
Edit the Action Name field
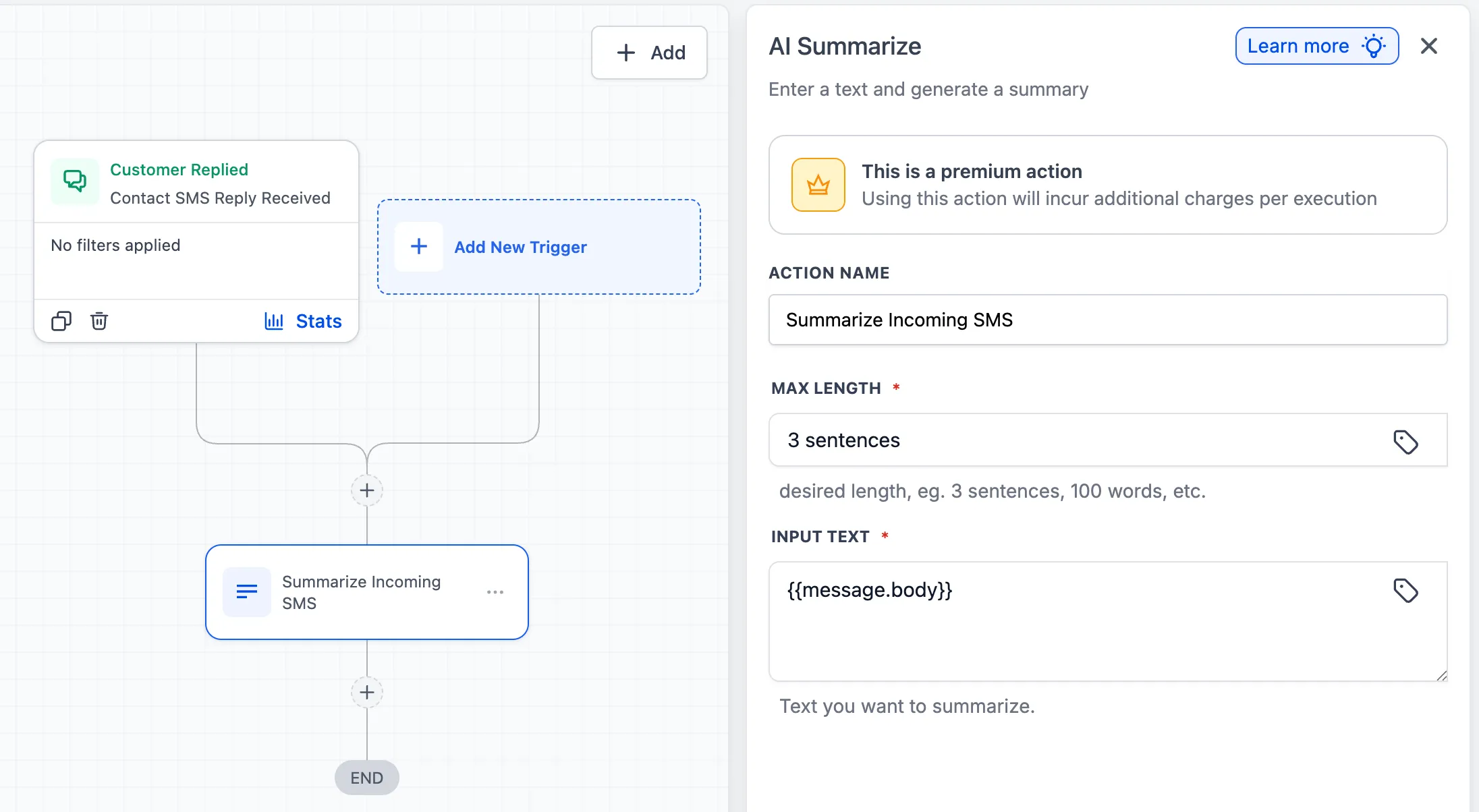[1107, 320]
